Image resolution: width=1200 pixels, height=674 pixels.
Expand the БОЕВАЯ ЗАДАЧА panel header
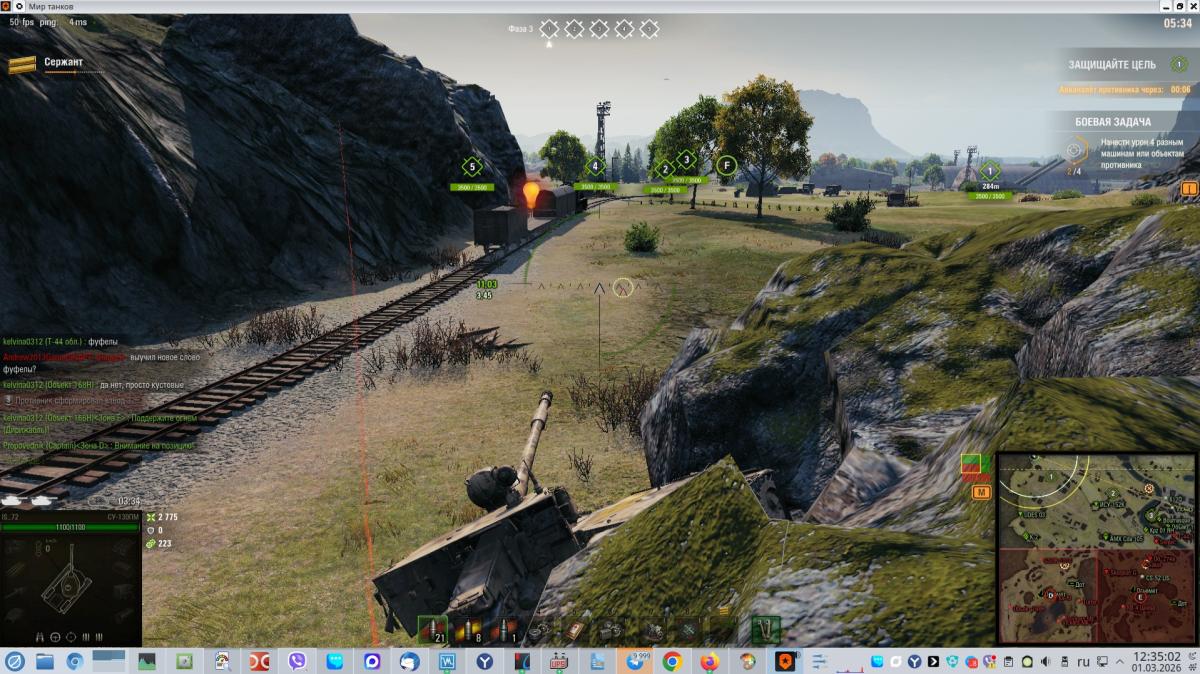tap(1112, 122)
